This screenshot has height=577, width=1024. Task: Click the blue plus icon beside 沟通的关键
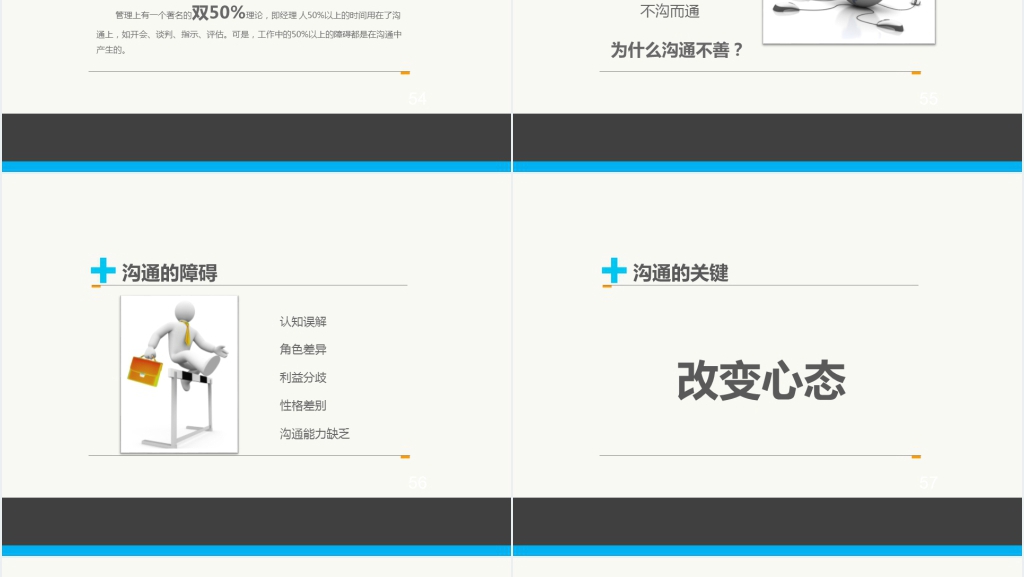(x=614, y=269)
